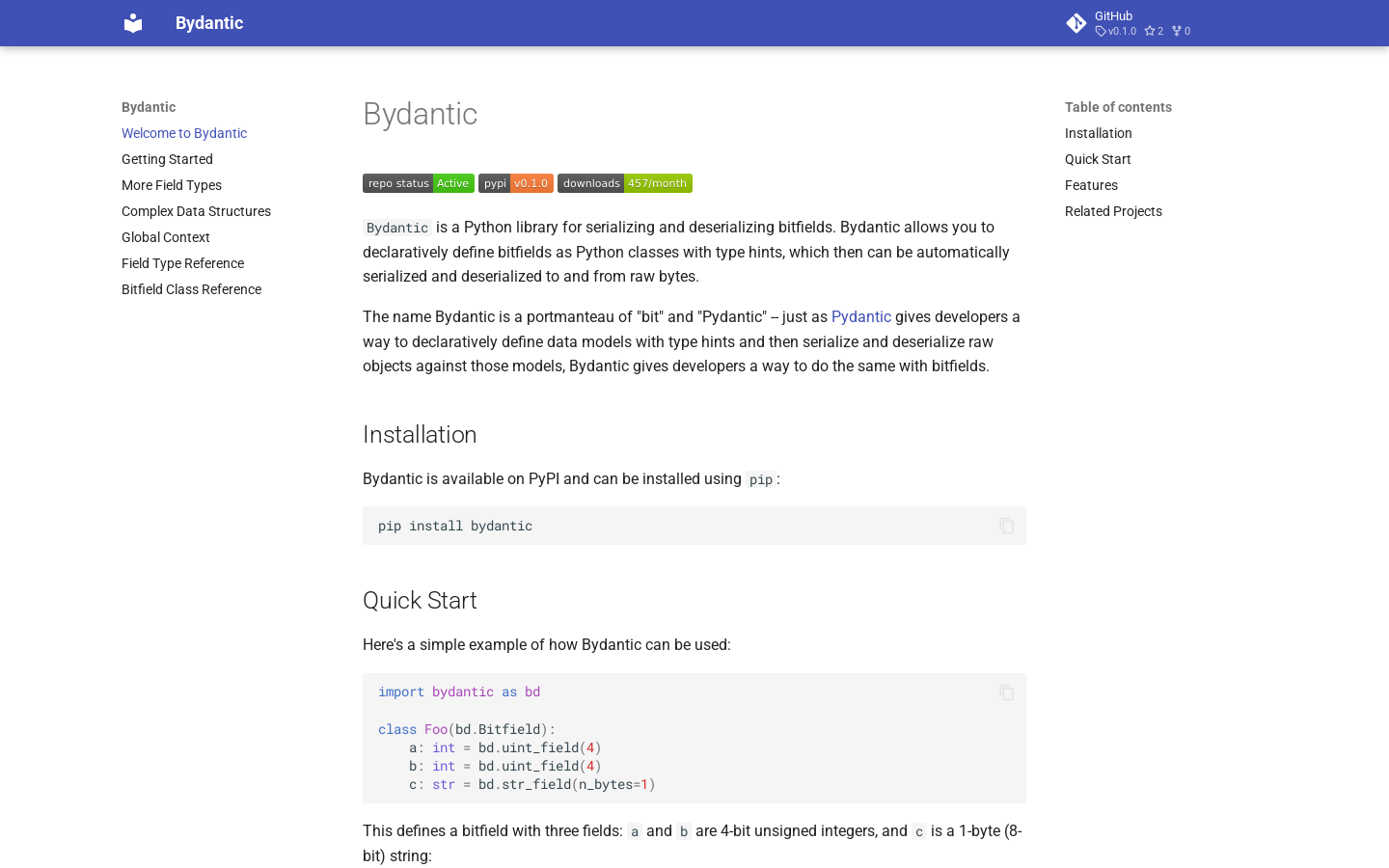Jump to Related Projects section

pyautogui.click(x=1113, y=211)
